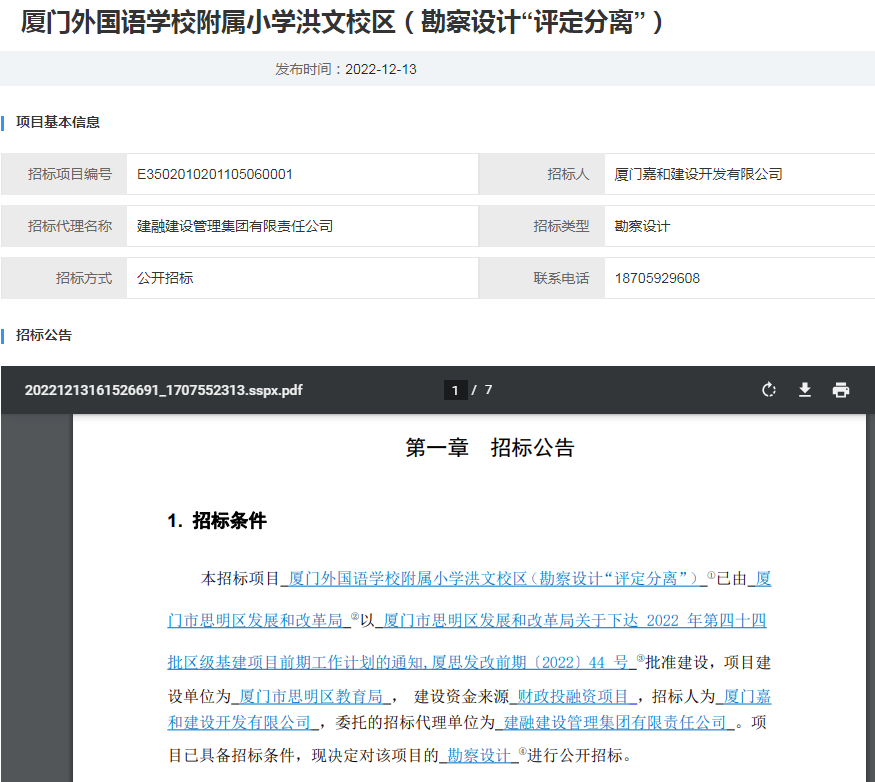The width and height of the screenshot is (875, 782).
Task: Select the 勘察设计 tender type value
Action: (642, 226)
